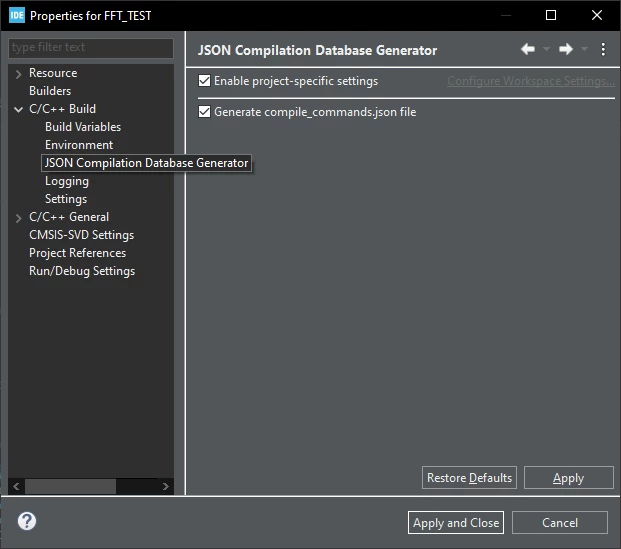Click the horizontal scrollbar right arrow
This screenshot has height=549, width=621.
point(166,486)
